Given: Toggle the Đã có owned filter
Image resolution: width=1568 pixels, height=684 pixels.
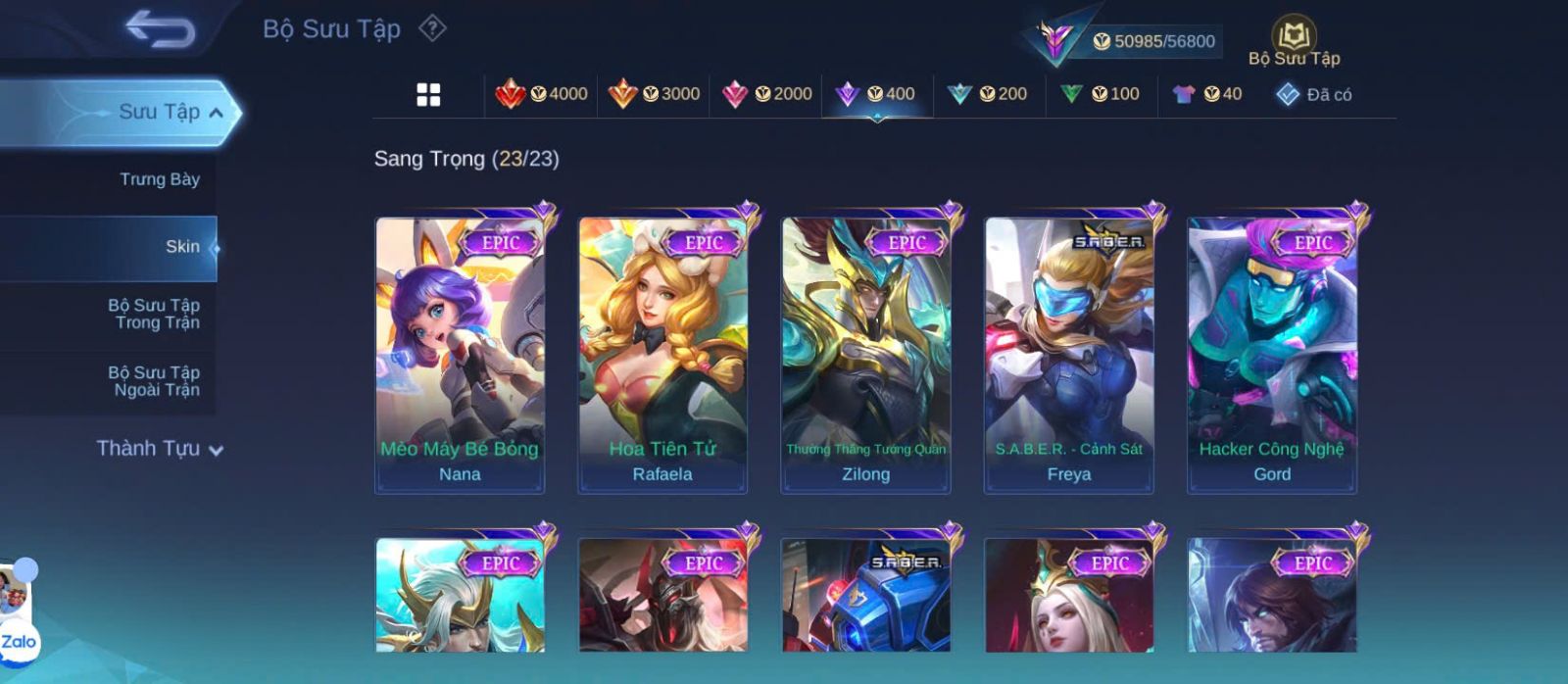Looking at the screenshot, I should (x=1313, y=95).
